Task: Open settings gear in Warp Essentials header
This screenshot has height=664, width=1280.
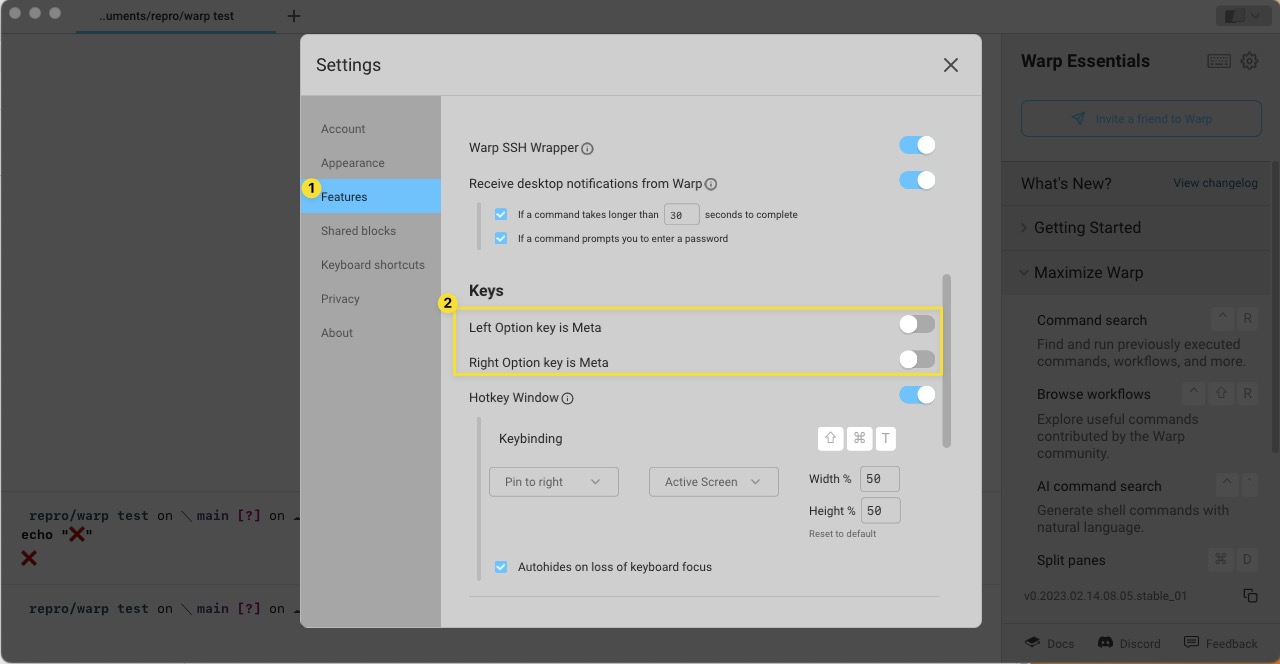Action: click(x=1249, y=61)
